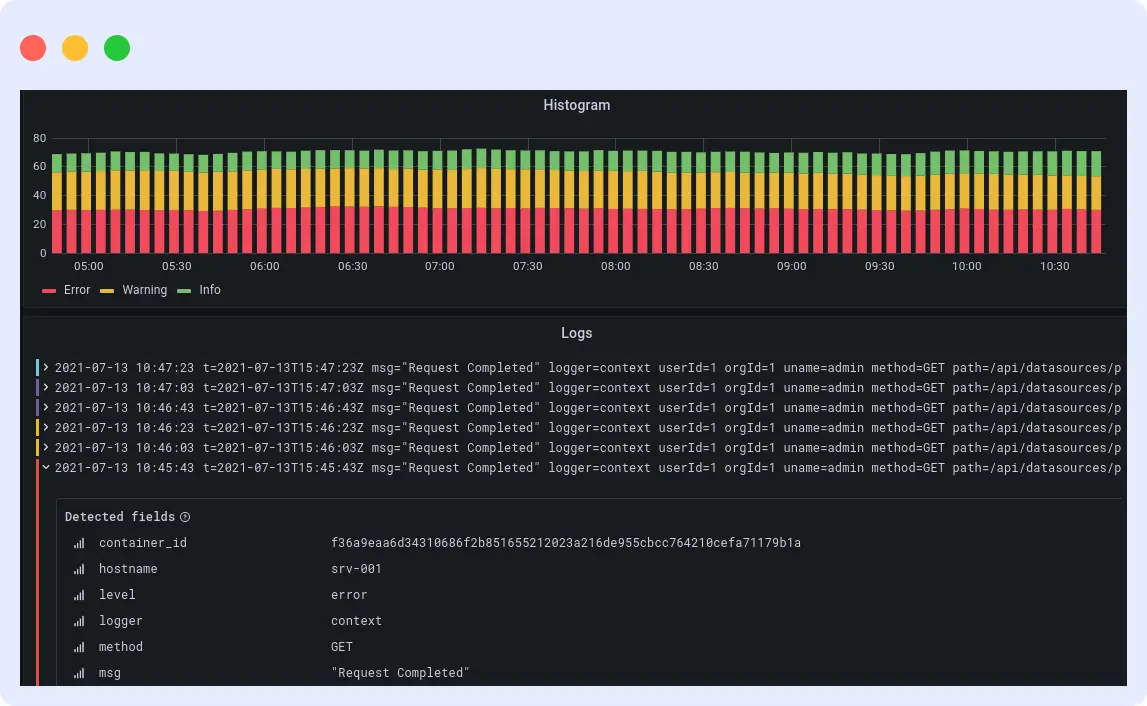Select the method value GET
The height and width of the screenshot is (706, 1147).
[x=342, y=647]
